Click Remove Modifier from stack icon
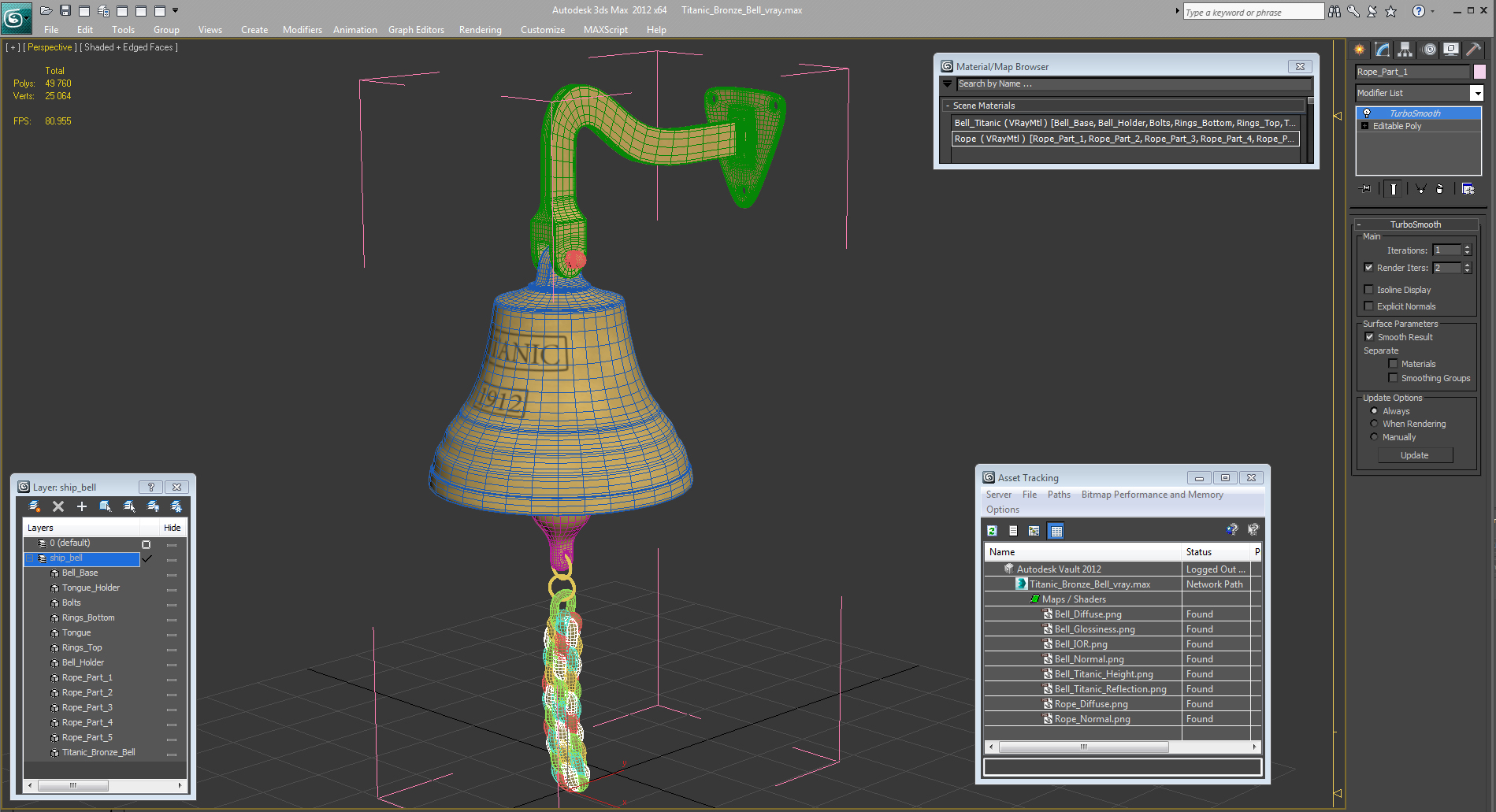Image resolution: width=1496 pixels, height=812 pixels. coord(1439,189)
